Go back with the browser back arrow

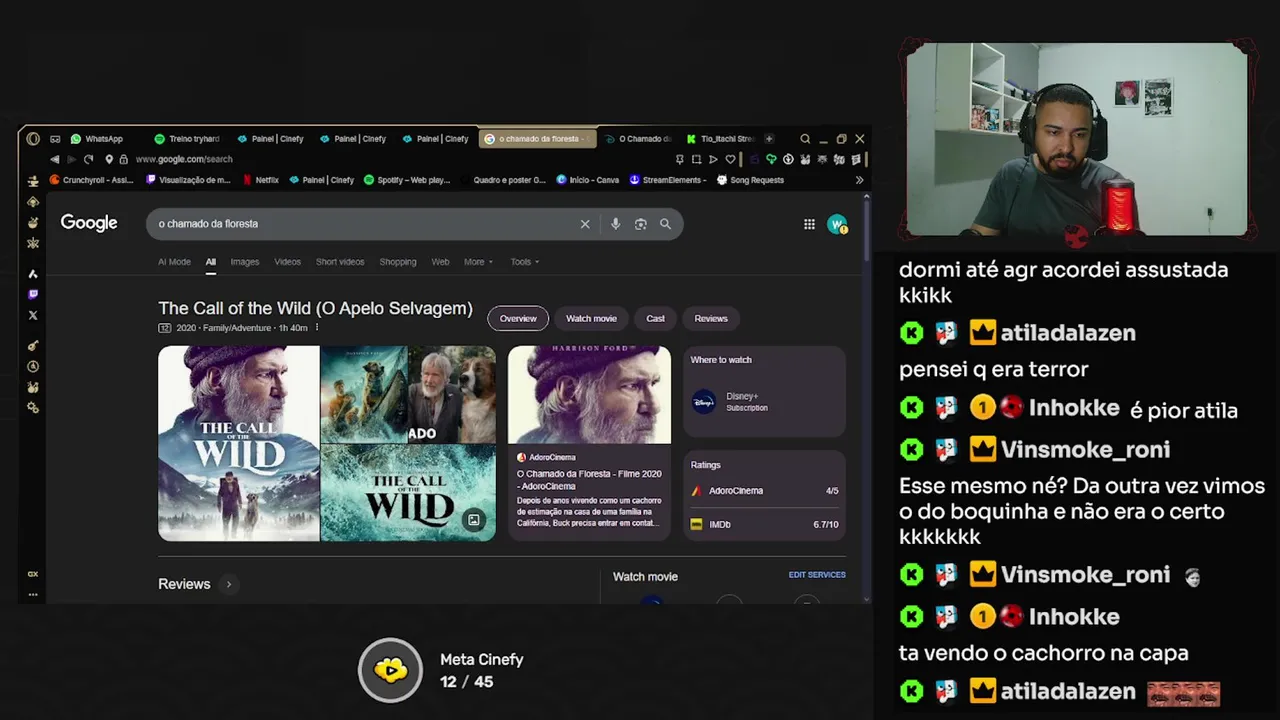coord(54,159)
